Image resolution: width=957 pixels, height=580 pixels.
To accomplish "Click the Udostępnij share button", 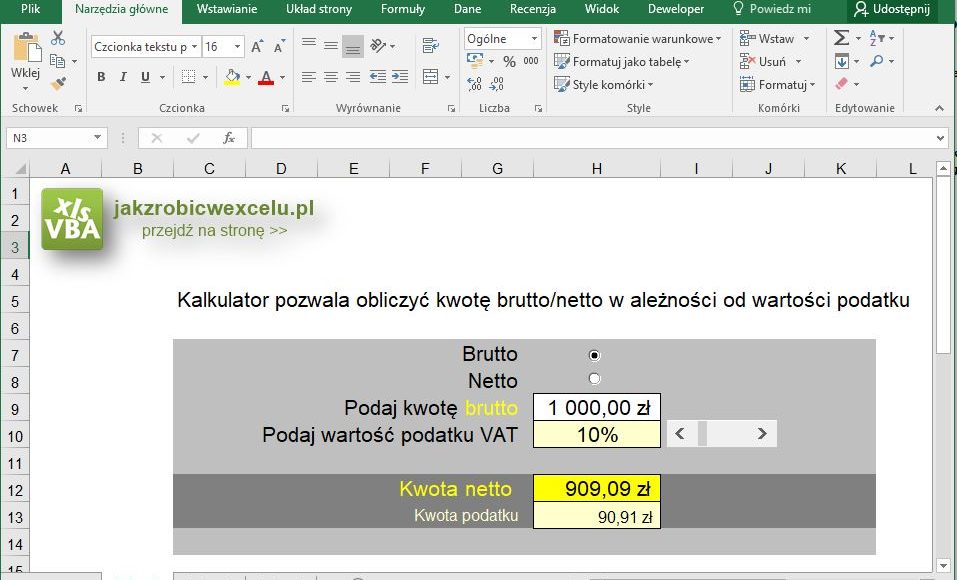I will tap(892, 9).
